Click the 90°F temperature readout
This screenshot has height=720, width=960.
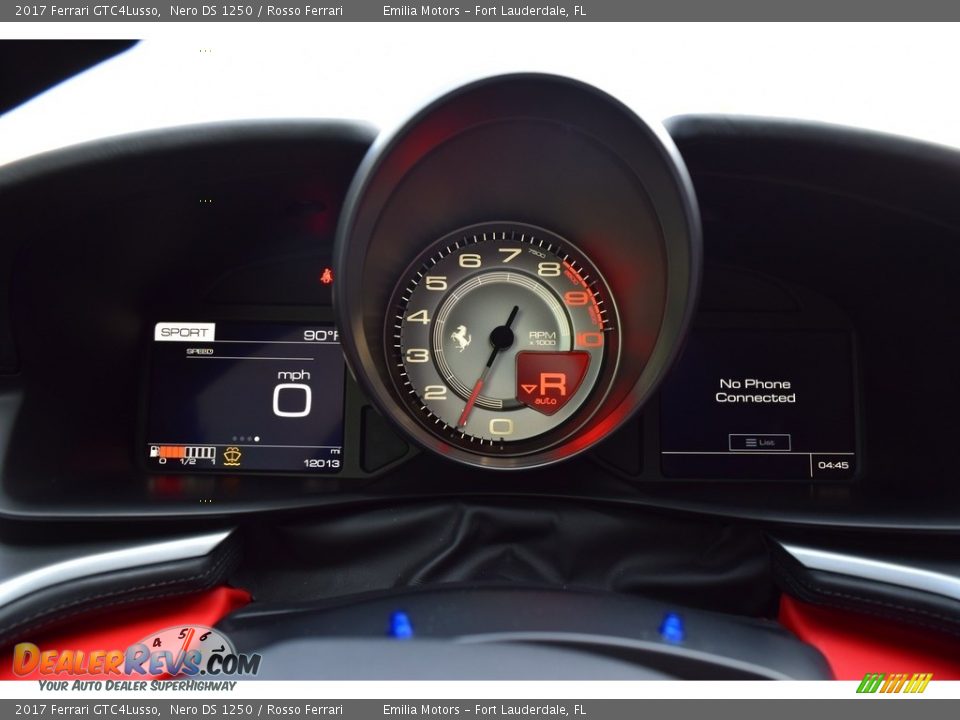(321, 335)
